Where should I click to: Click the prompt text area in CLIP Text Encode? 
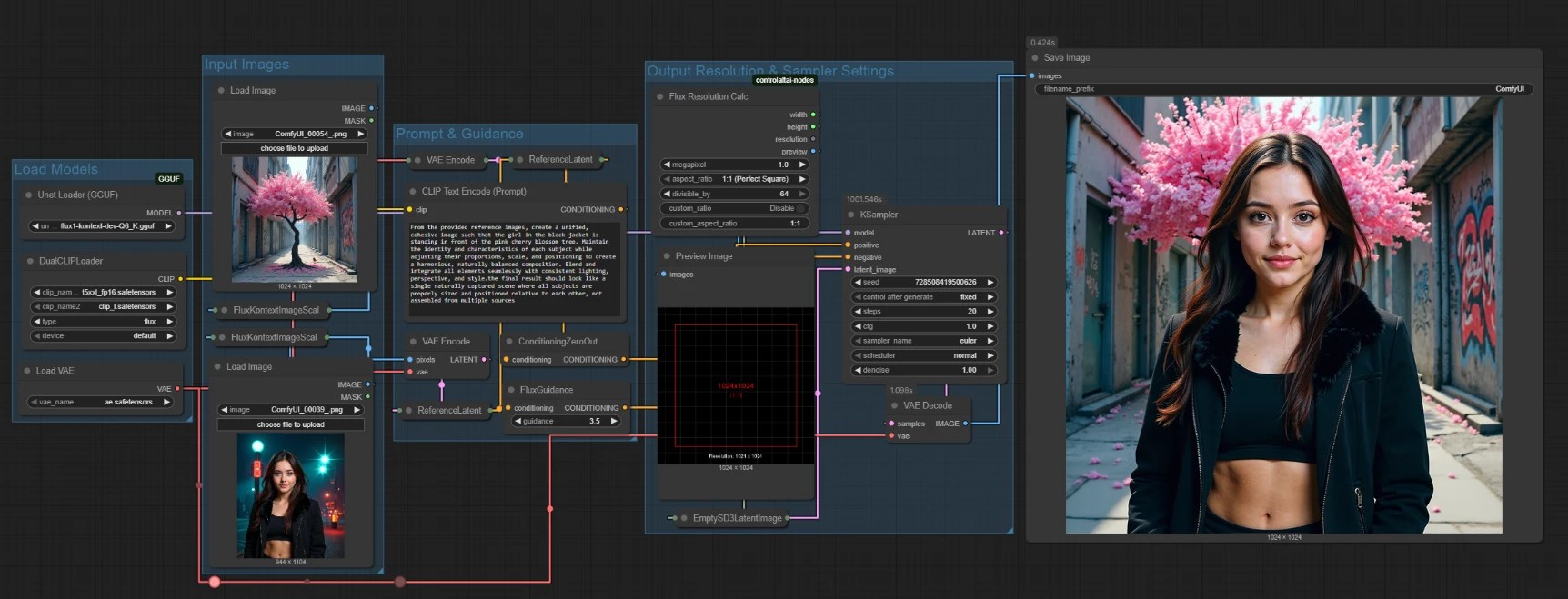[514, 268]
